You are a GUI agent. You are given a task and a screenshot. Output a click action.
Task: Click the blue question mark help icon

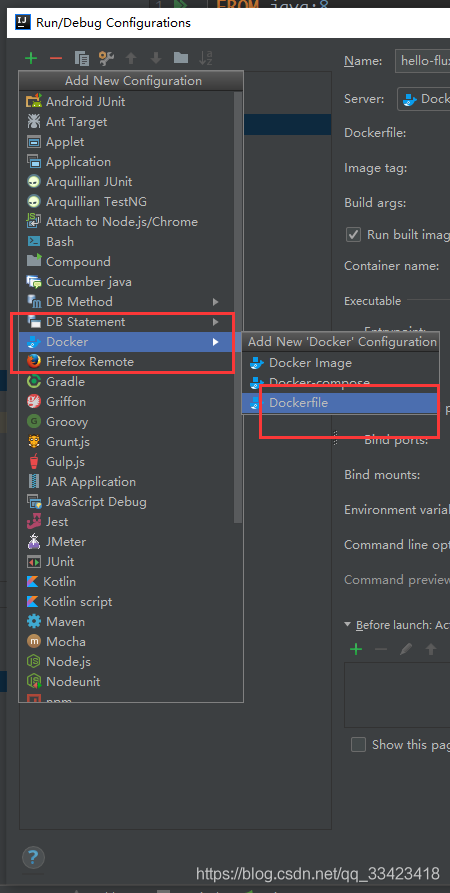pyautogui.click(x=33, y=857)
